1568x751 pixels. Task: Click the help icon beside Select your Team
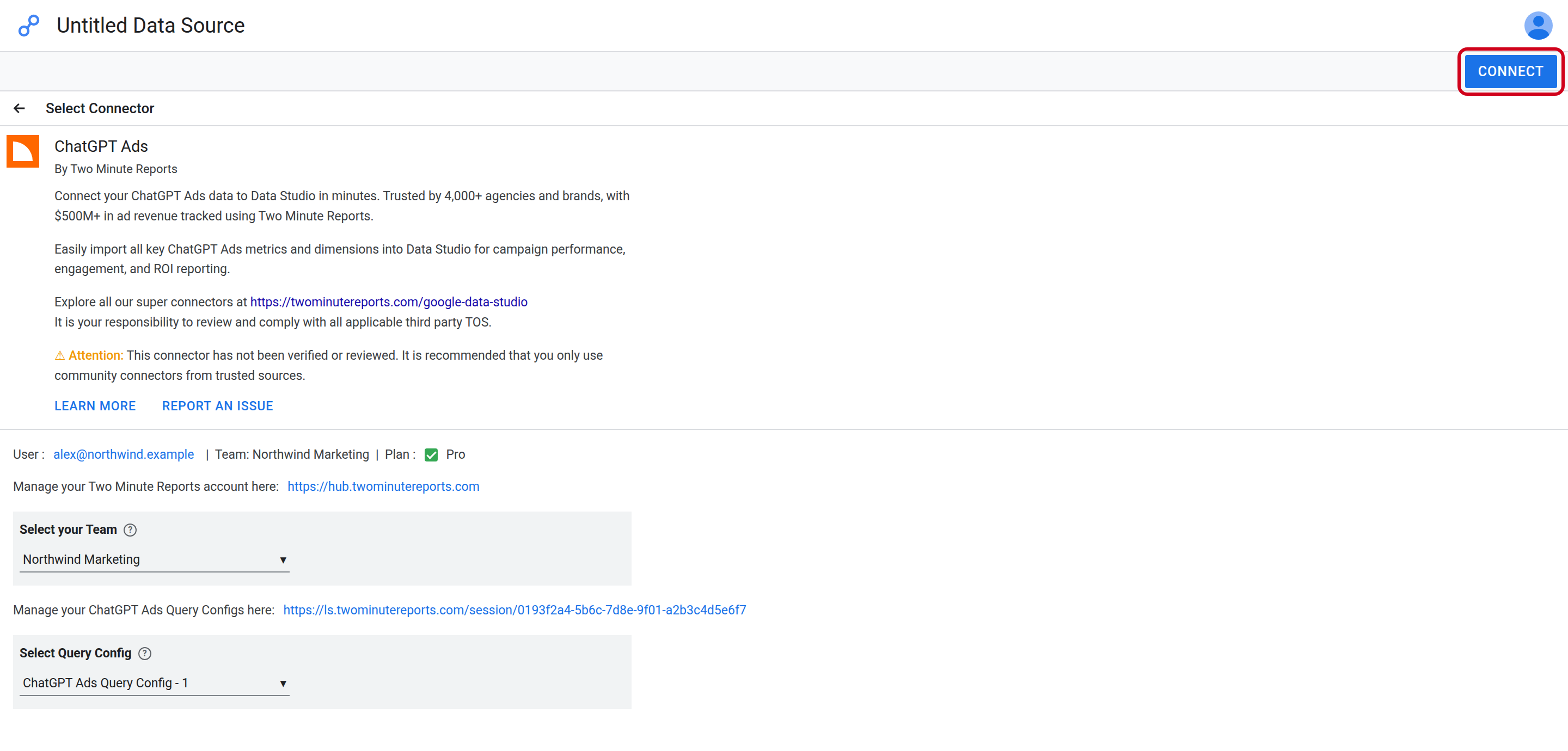(130, 530)
